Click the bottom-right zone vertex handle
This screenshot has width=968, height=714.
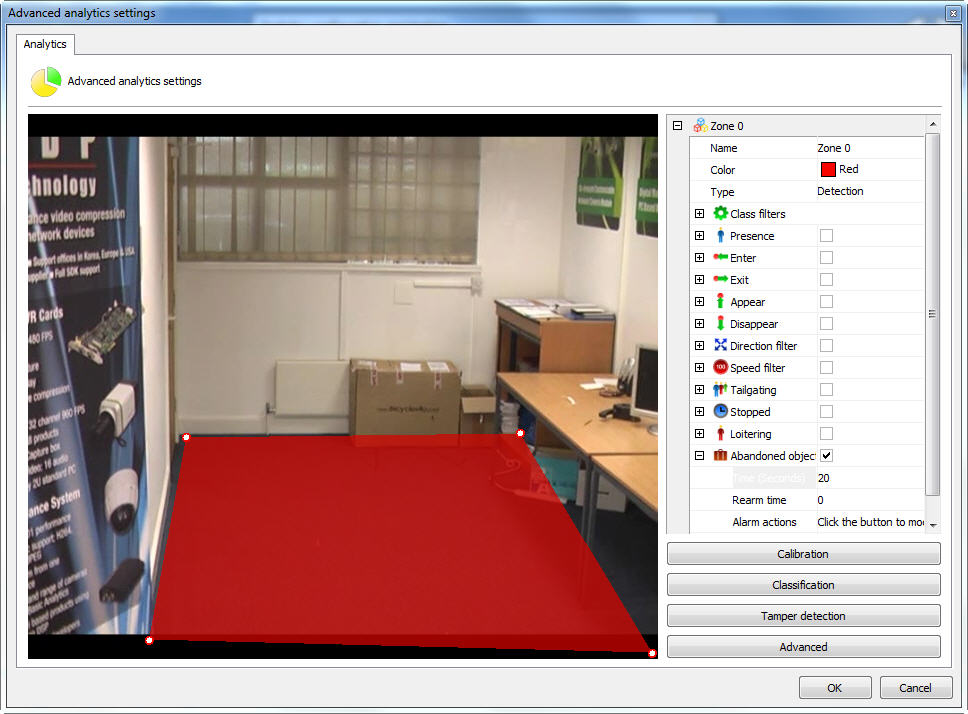652,653
